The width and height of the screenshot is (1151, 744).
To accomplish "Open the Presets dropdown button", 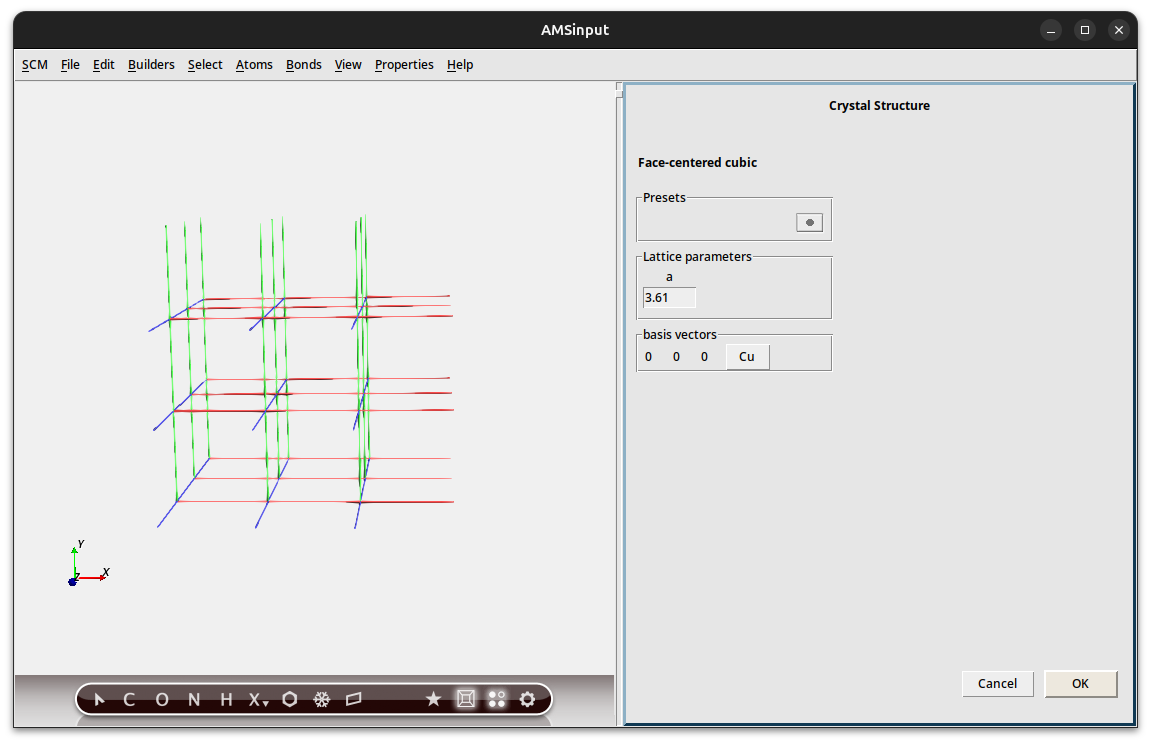I will pyautogui.click(x=809, y=222).
